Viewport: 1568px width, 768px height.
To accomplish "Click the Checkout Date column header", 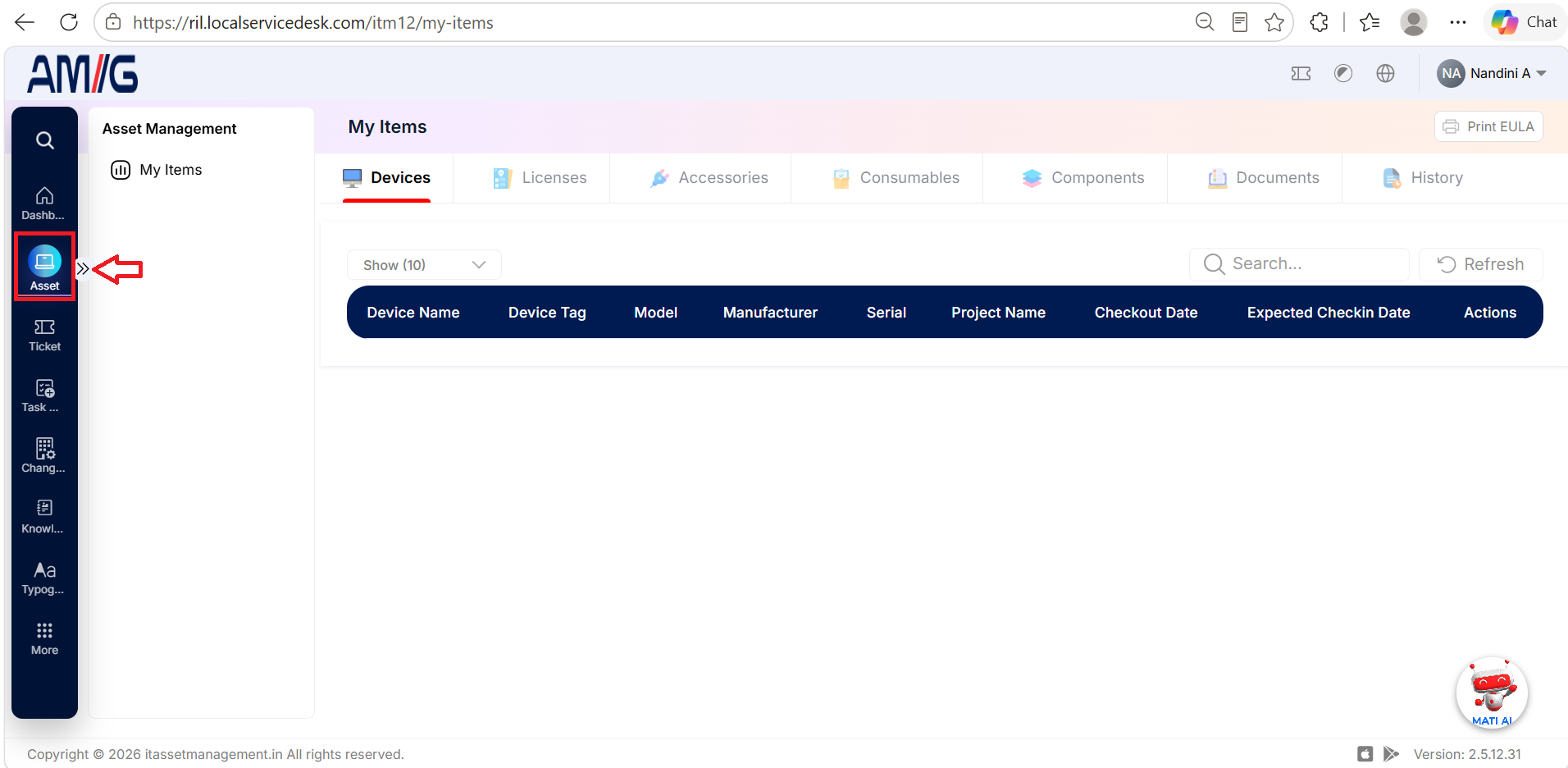I will [1146, 313].
